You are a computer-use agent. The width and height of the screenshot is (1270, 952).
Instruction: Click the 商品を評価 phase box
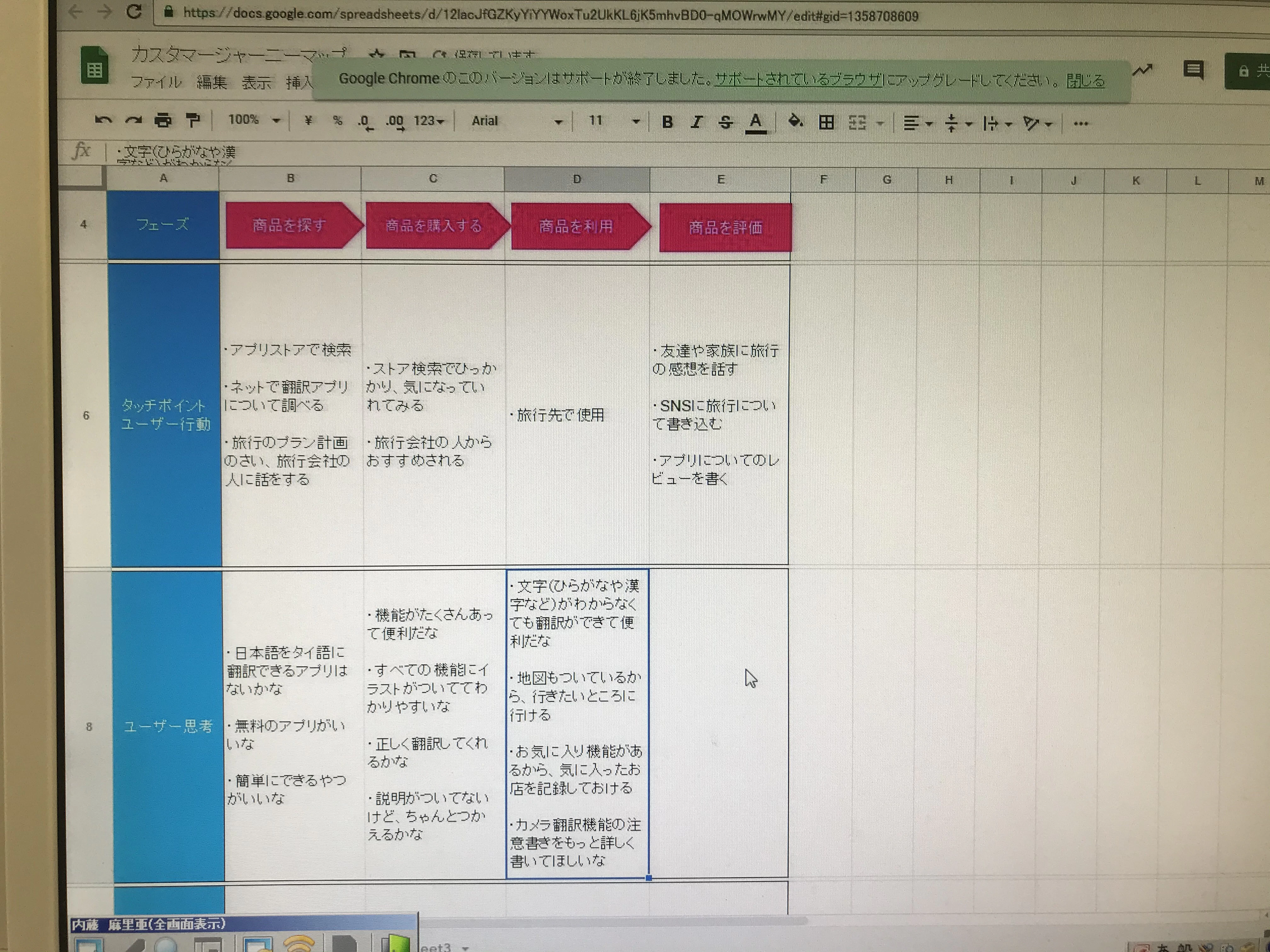coord(725,228)
